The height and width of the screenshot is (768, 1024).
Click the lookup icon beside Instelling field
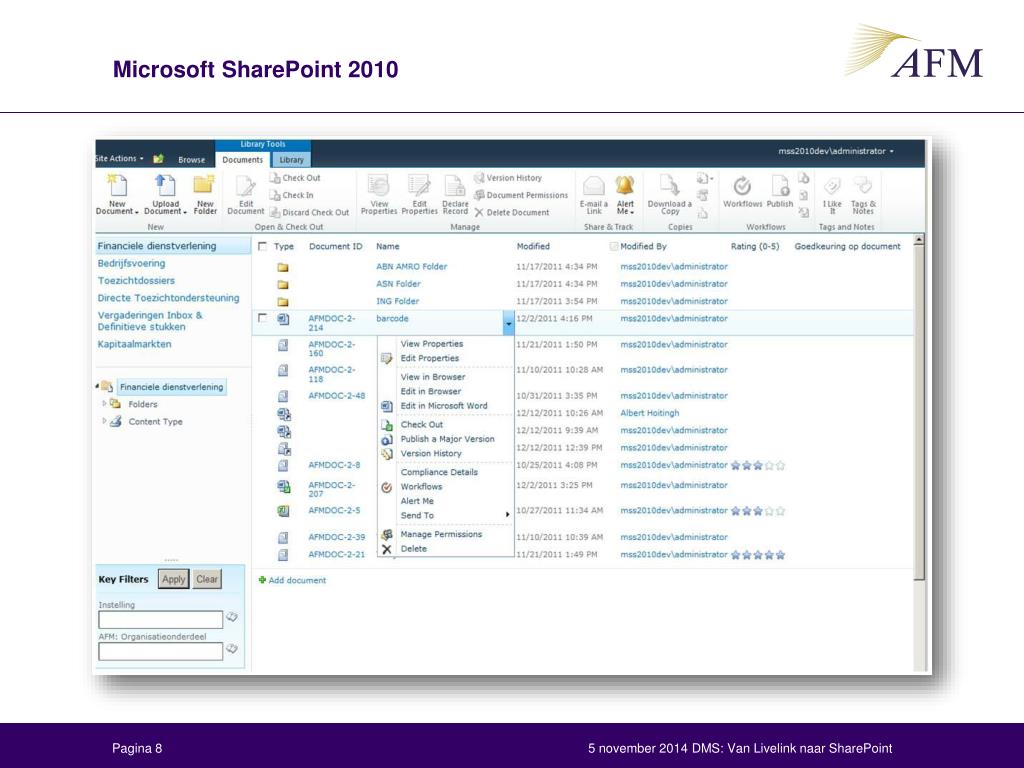[x=231, y=617]
